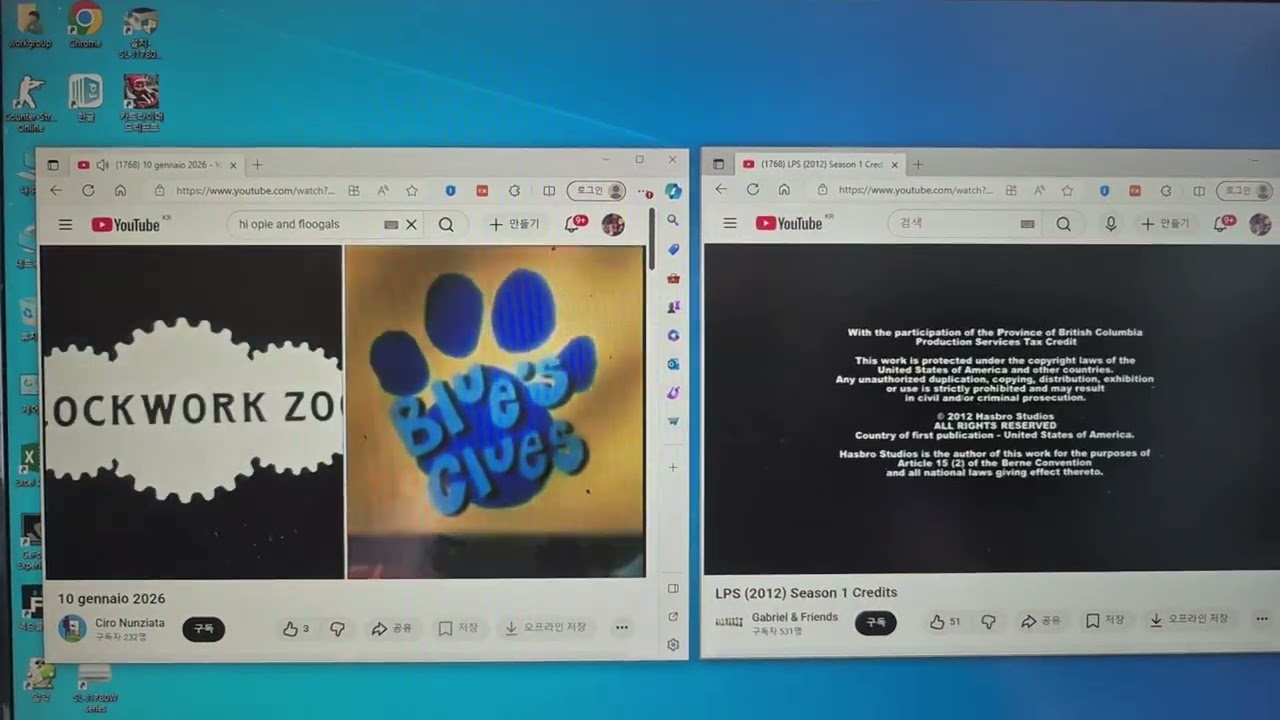Click search magnifier button in left YouTube window

click(x=446, y=225)
